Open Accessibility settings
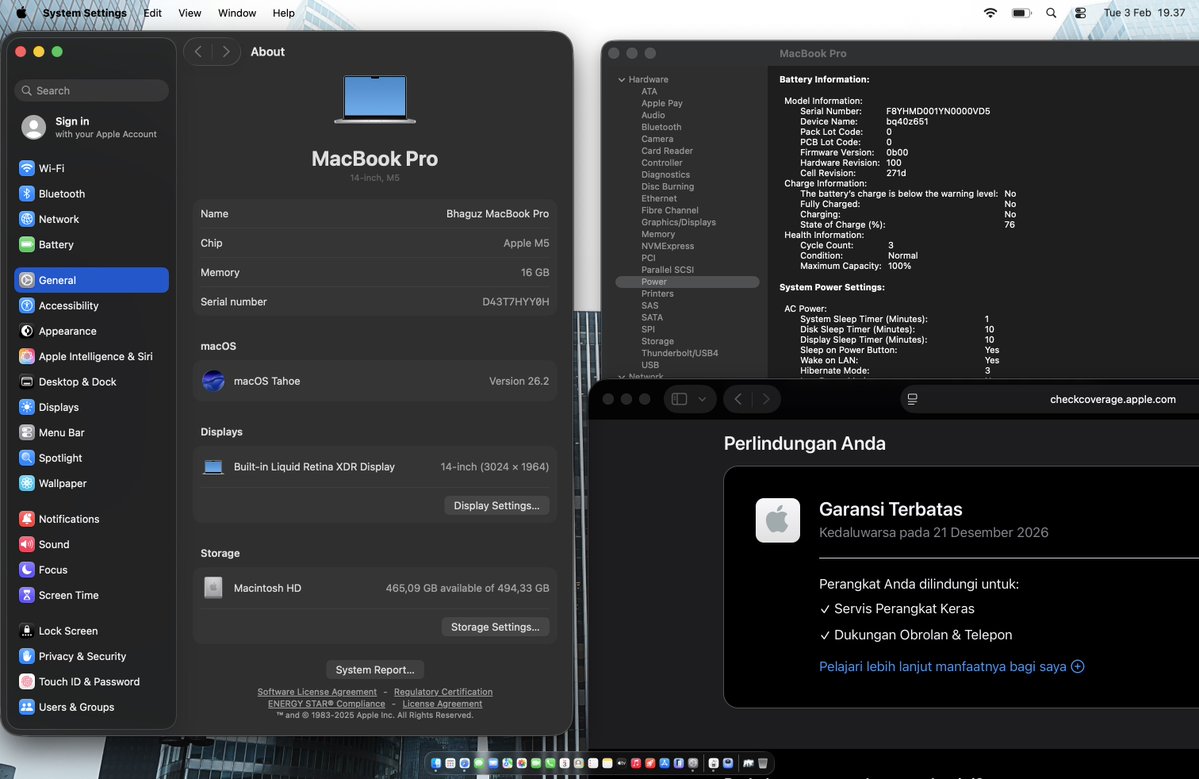Viewport: 1199px width, 779px height. click(91, 305)
